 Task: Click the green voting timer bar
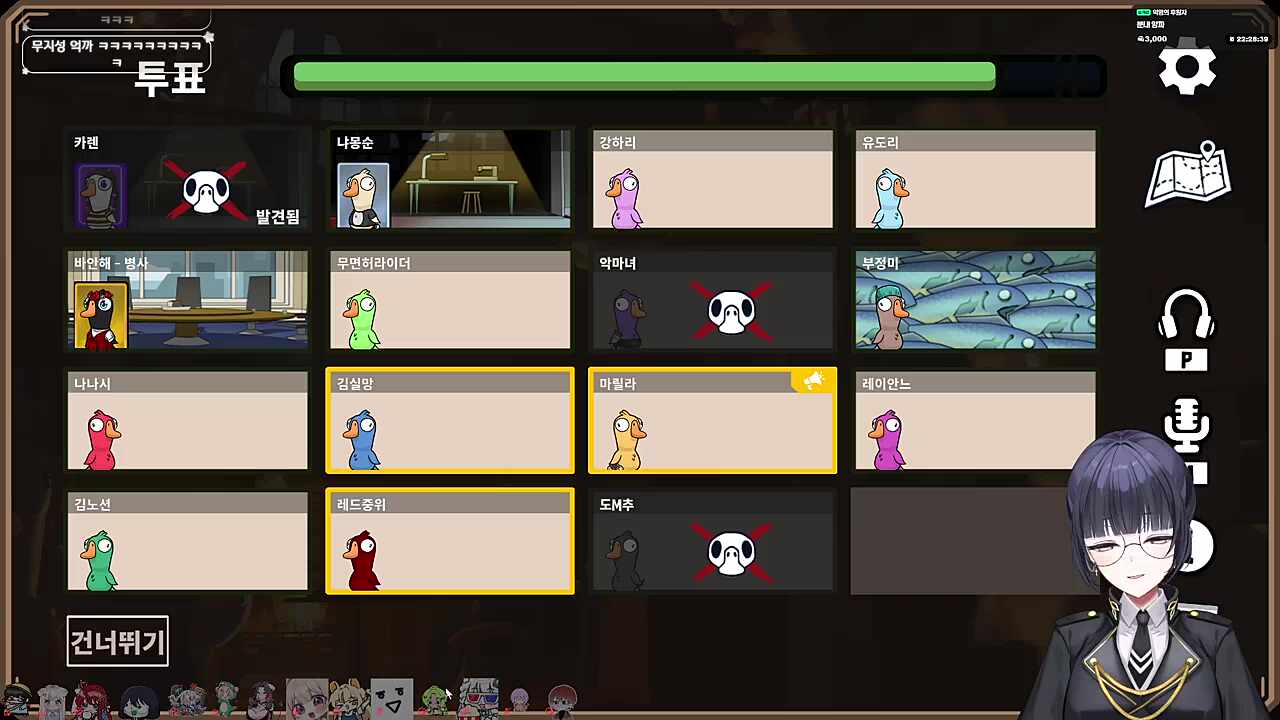click(x=644, y=76)
